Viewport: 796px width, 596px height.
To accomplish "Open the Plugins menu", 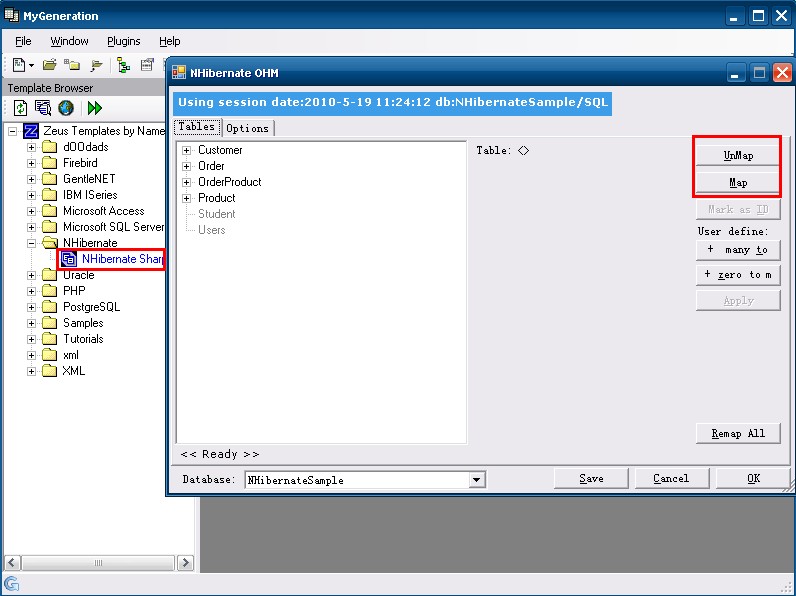I will click(x=123, y=41).
